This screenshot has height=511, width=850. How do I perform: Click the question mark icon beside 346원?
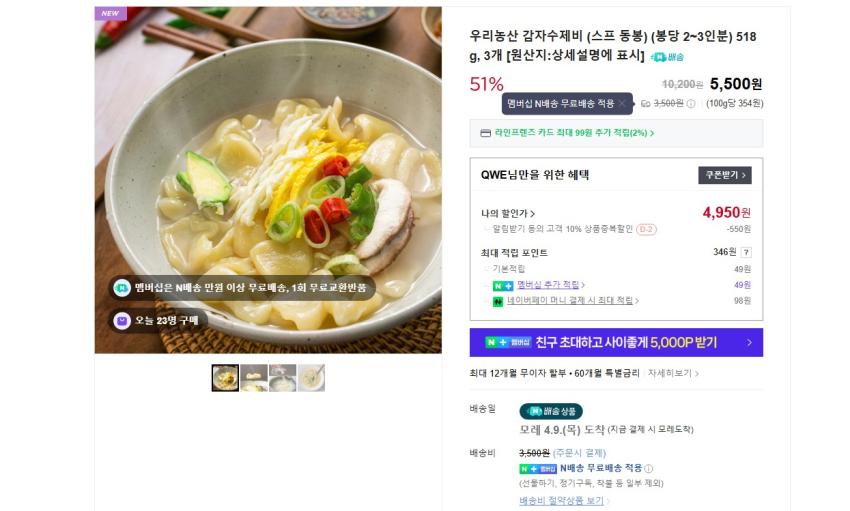pos(746,252)
